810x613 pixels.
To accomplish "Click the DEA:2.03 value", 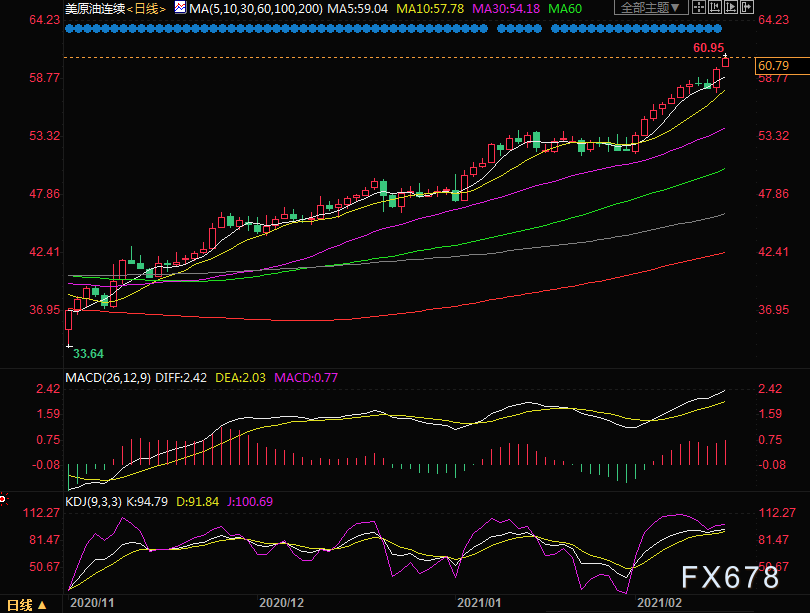I will click(240, 378).
